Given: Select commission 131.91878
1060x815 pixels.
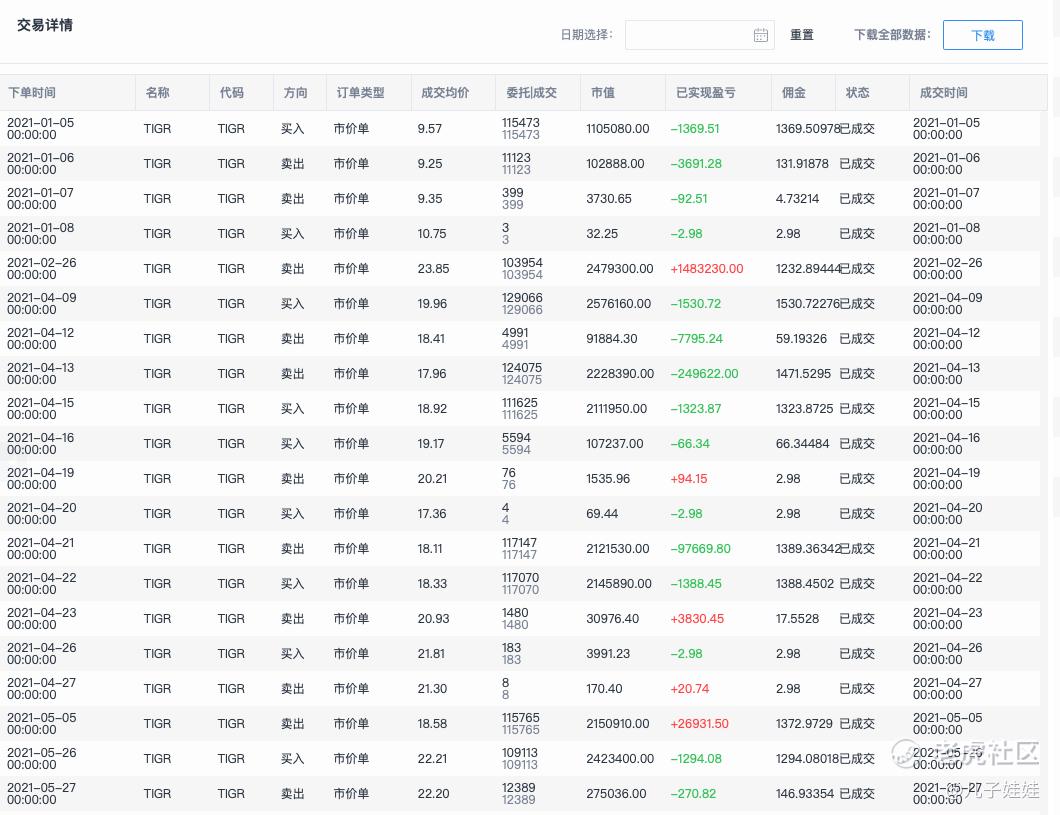Looking at the screenshot, I should 802,164.
